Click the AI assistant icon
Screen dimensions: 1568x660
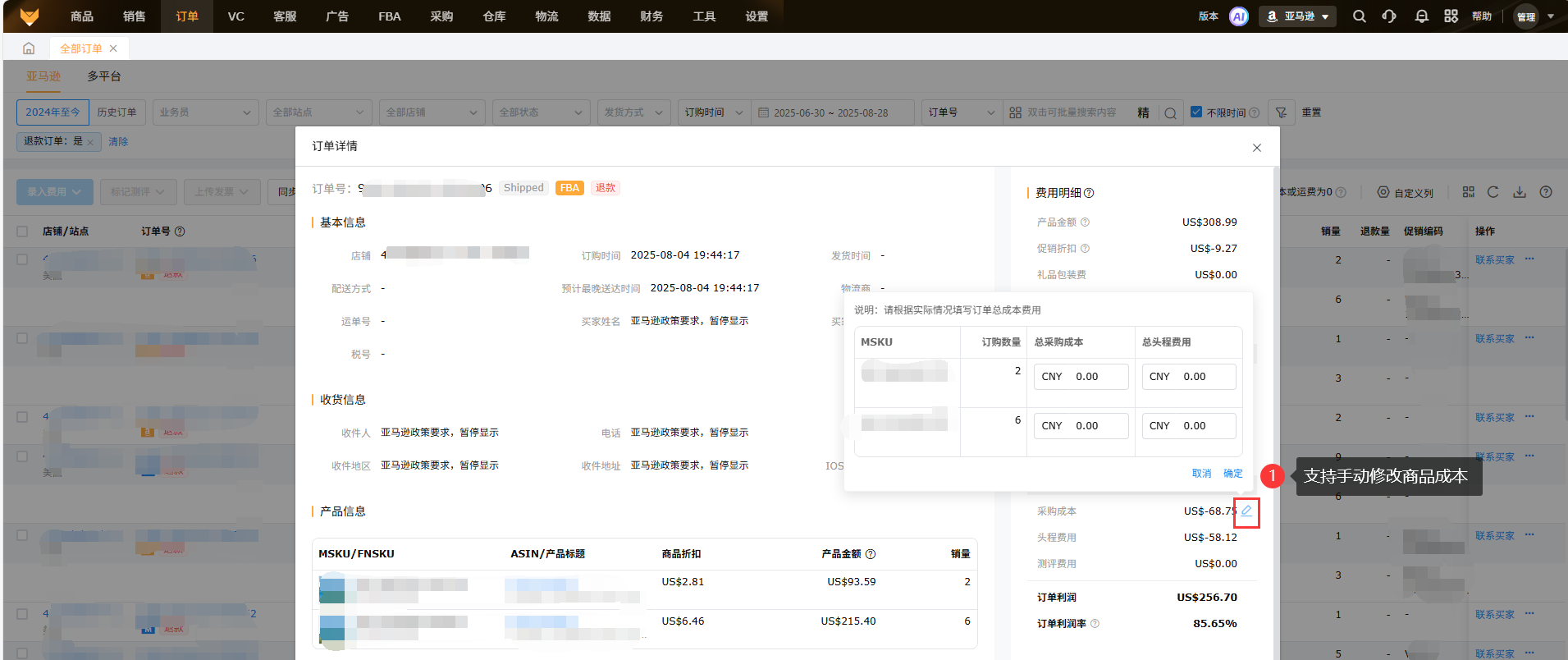pyautogui.click(x=1239, y=16)
